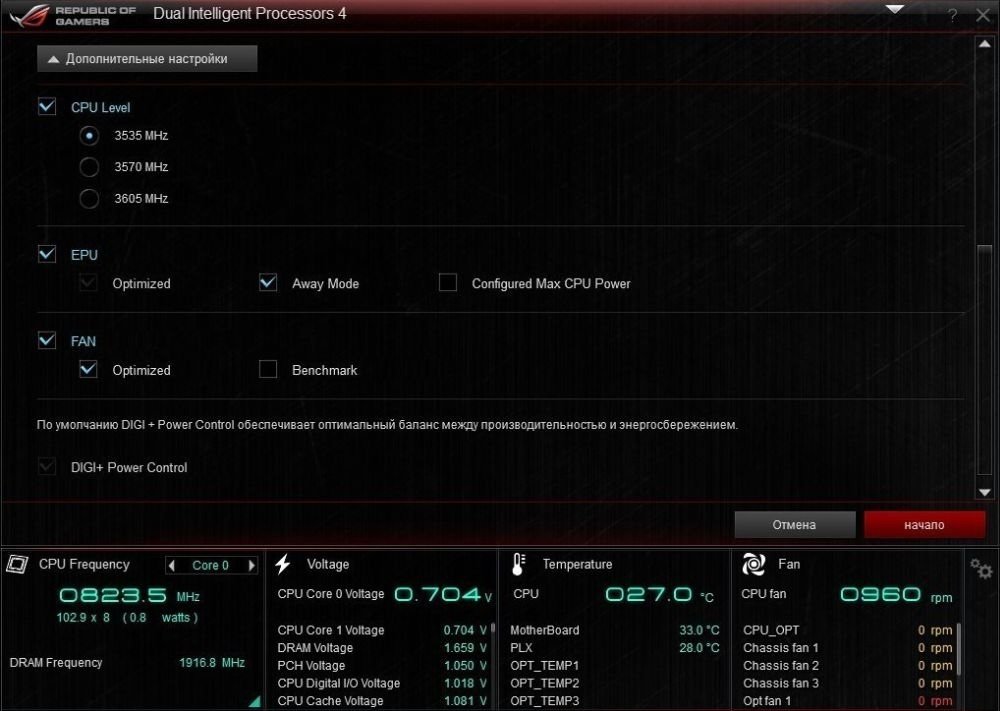Select the 3605 MHz radio option
The width and height of the screenshot is (1000, 711).
coord(89,198)
